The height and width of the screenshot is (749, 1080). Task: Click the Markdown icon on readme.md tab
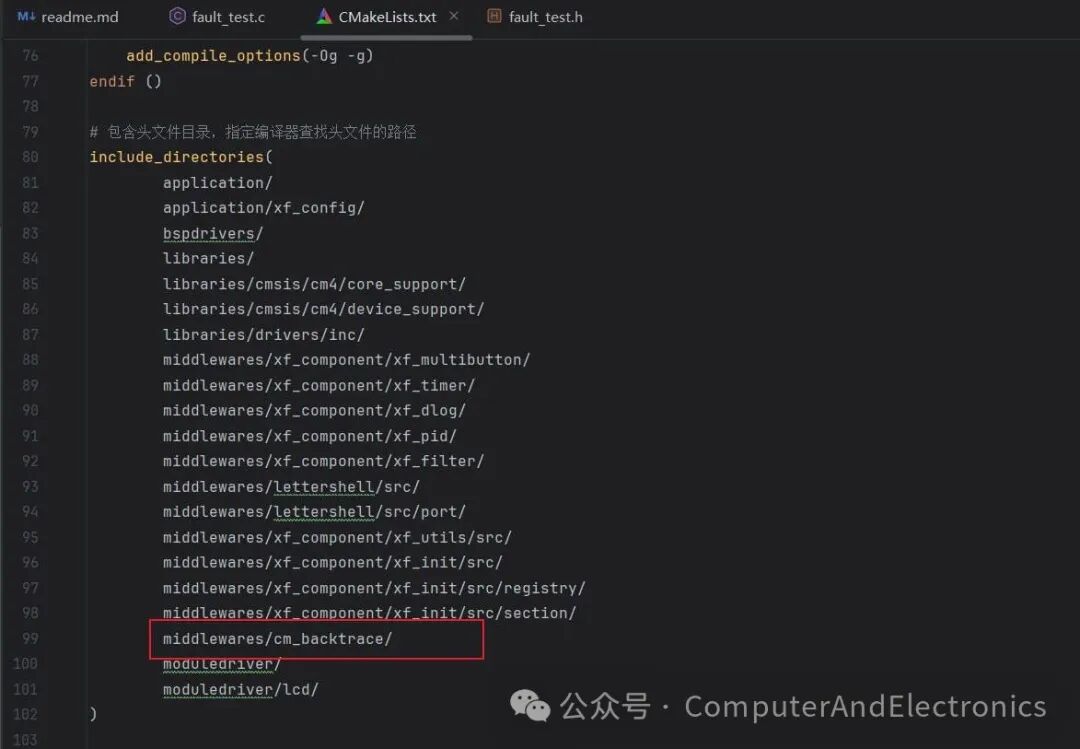tap(25, 16)
